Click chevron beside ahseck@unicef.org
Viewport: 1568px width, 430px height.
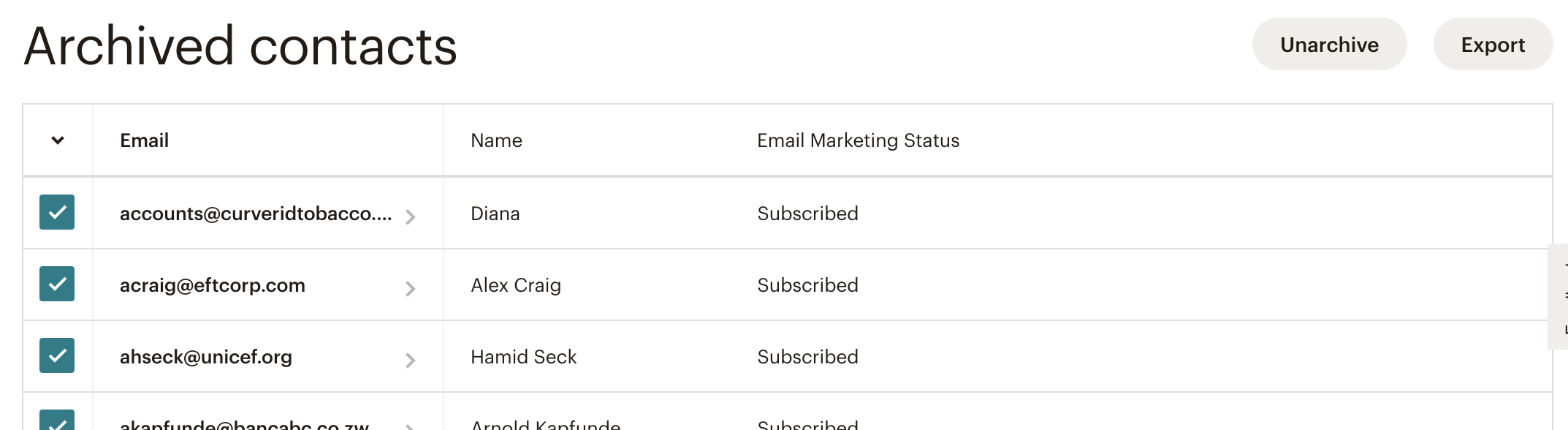[x=411, y=360]
